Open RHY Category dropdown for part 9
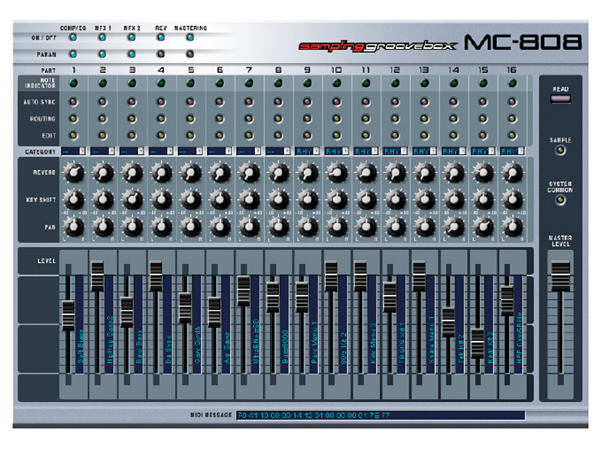600x450 pixels. (x=307, y=152)
